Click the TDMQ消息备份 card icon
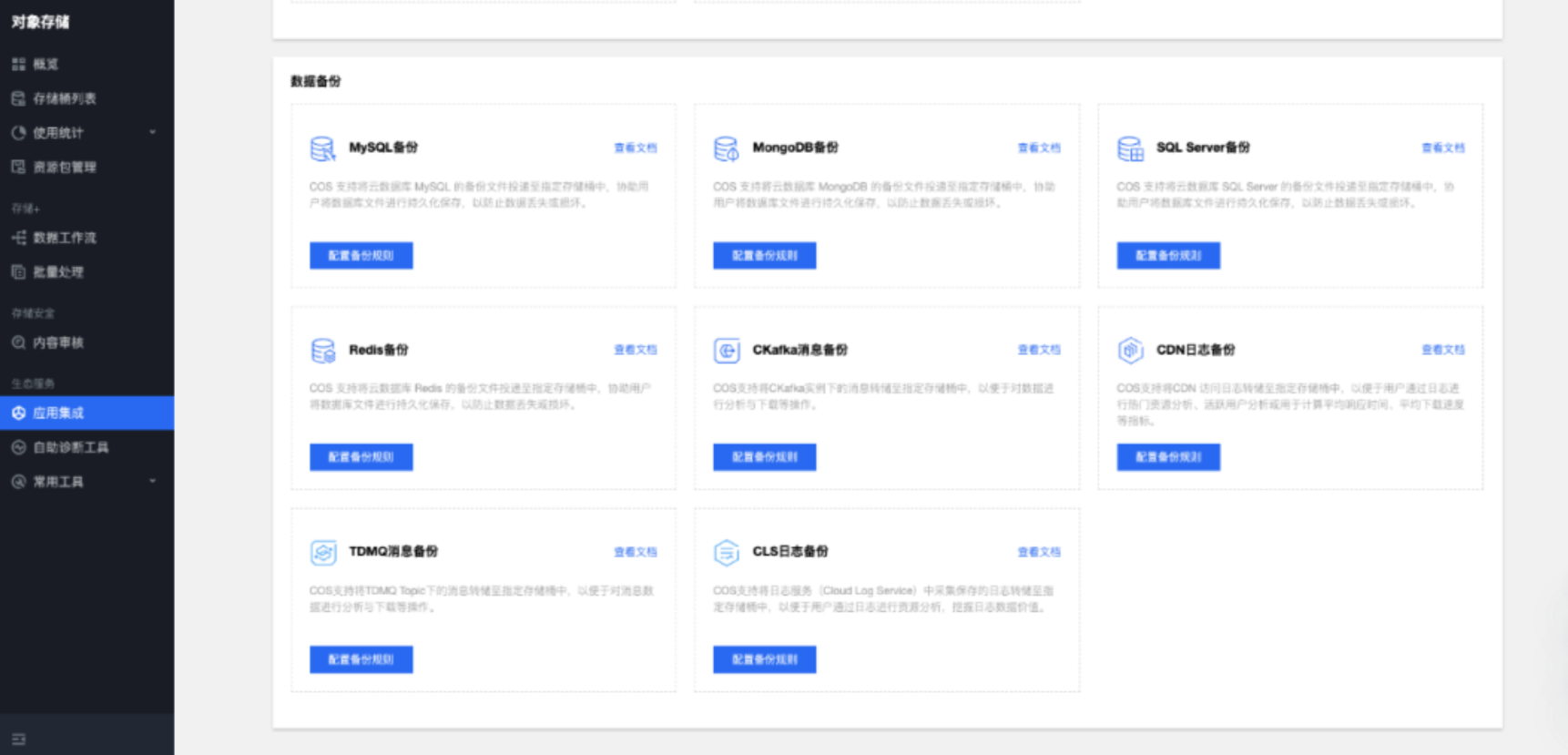 coord(322,552)
